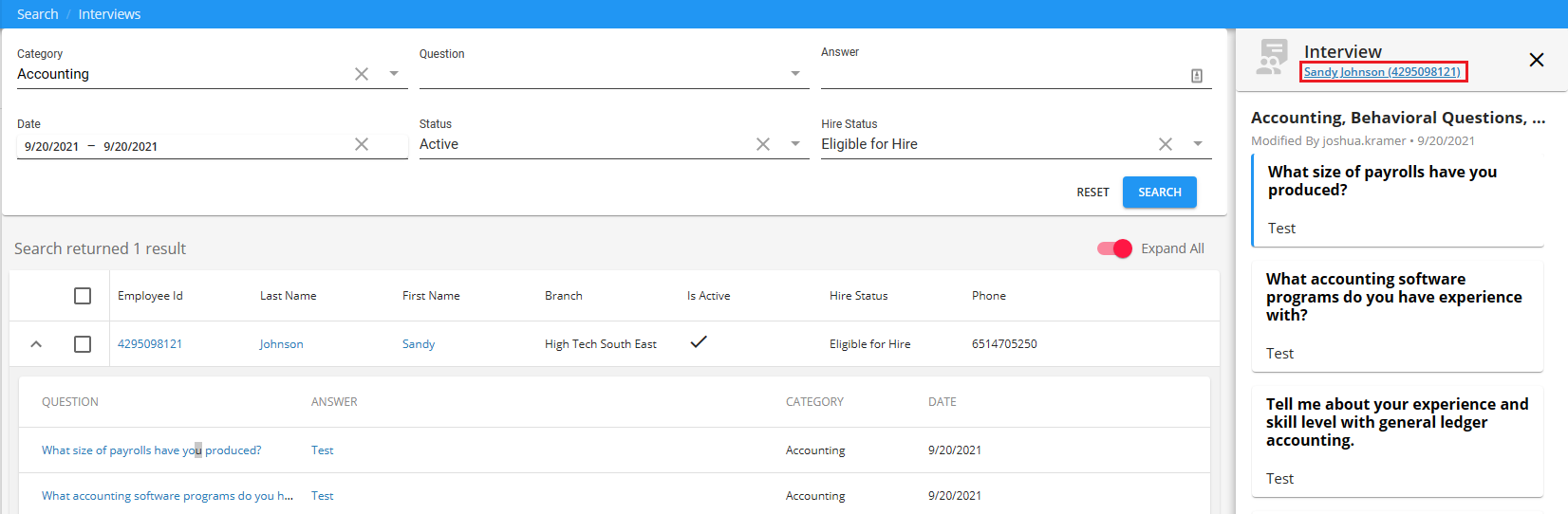Go to Search in the breadcrumb

pyautogui.click(x=38, y=14)
